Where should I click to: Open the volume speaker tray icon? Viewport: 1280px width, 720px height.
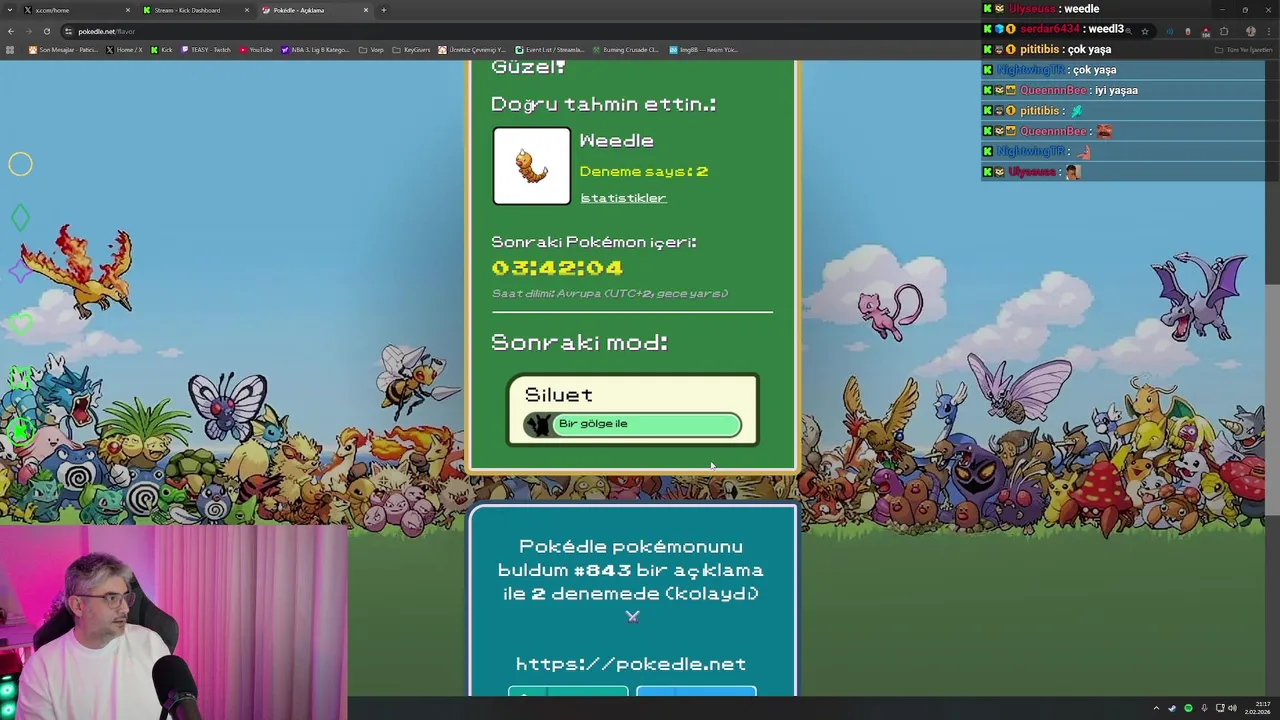click(1232, 708)
